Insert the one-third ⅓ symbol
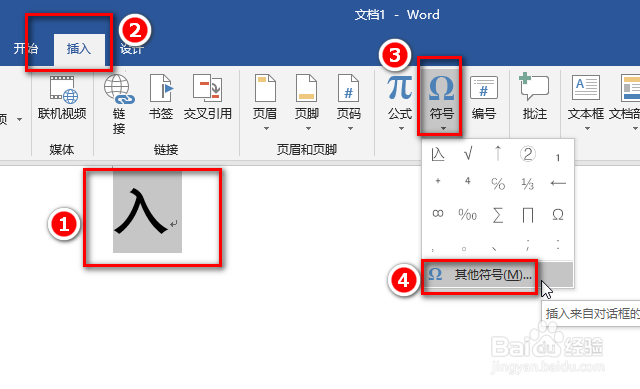 (x=528, y=184)
